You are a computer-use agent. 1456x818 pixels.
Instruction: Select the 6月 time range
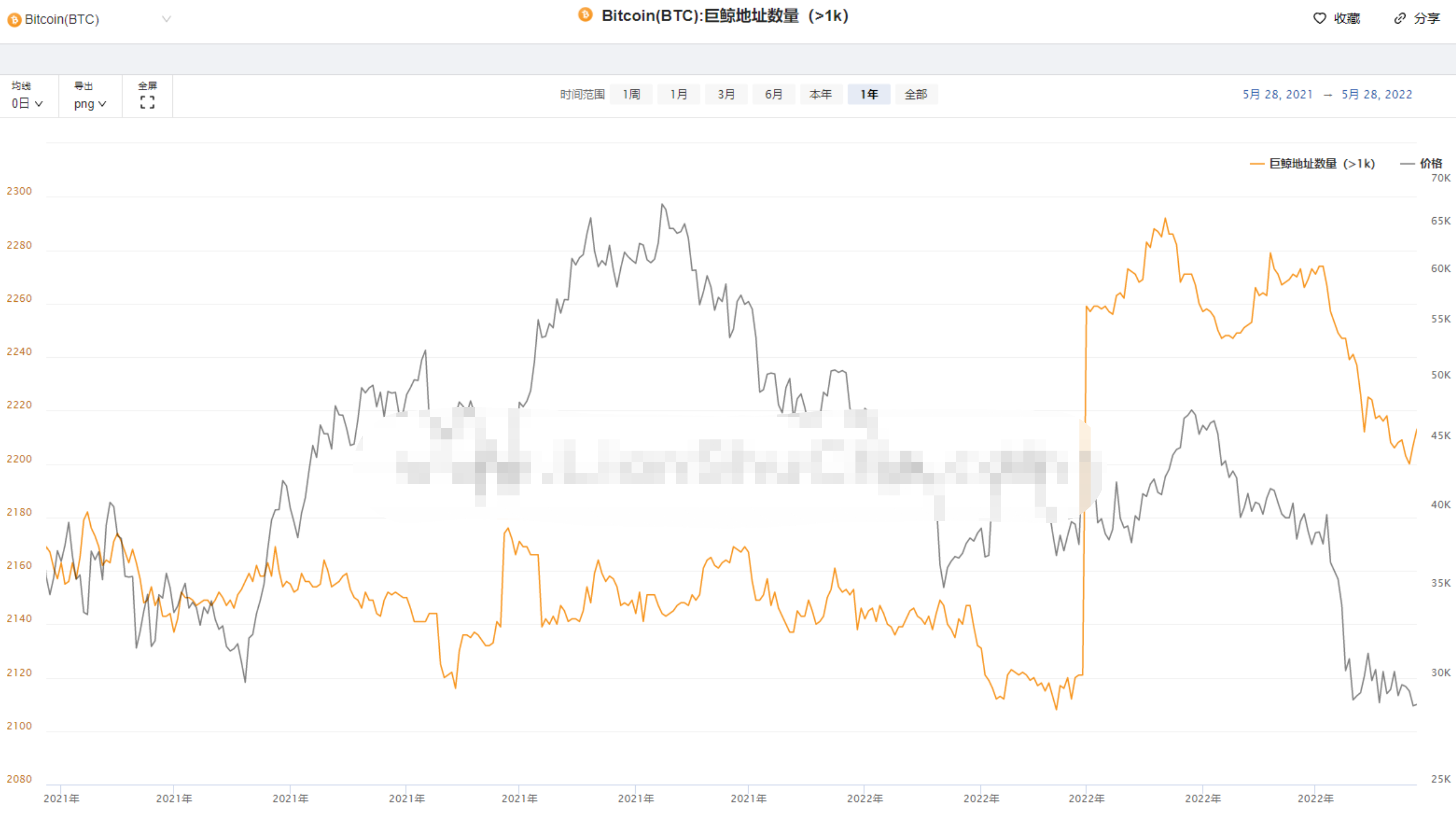point(774,94)
